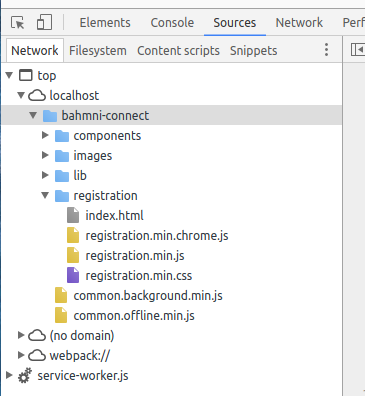365x396 pixels.
Task: Click the bahmni-connect folder icon
Action: 50,116
